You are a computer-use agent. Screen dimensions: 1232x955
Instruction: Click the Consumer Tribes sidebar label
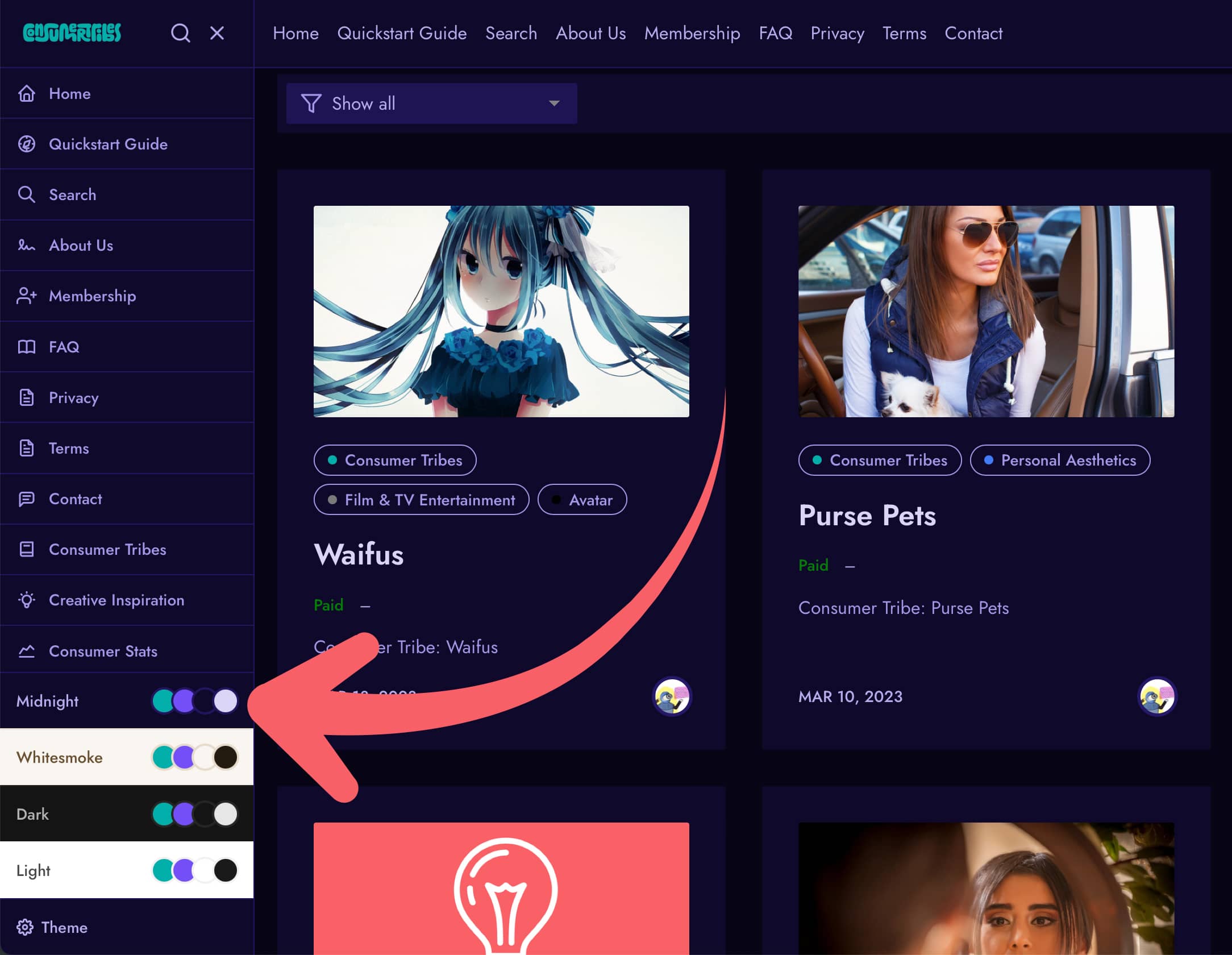pyautogui.click(x=107, y=549)
